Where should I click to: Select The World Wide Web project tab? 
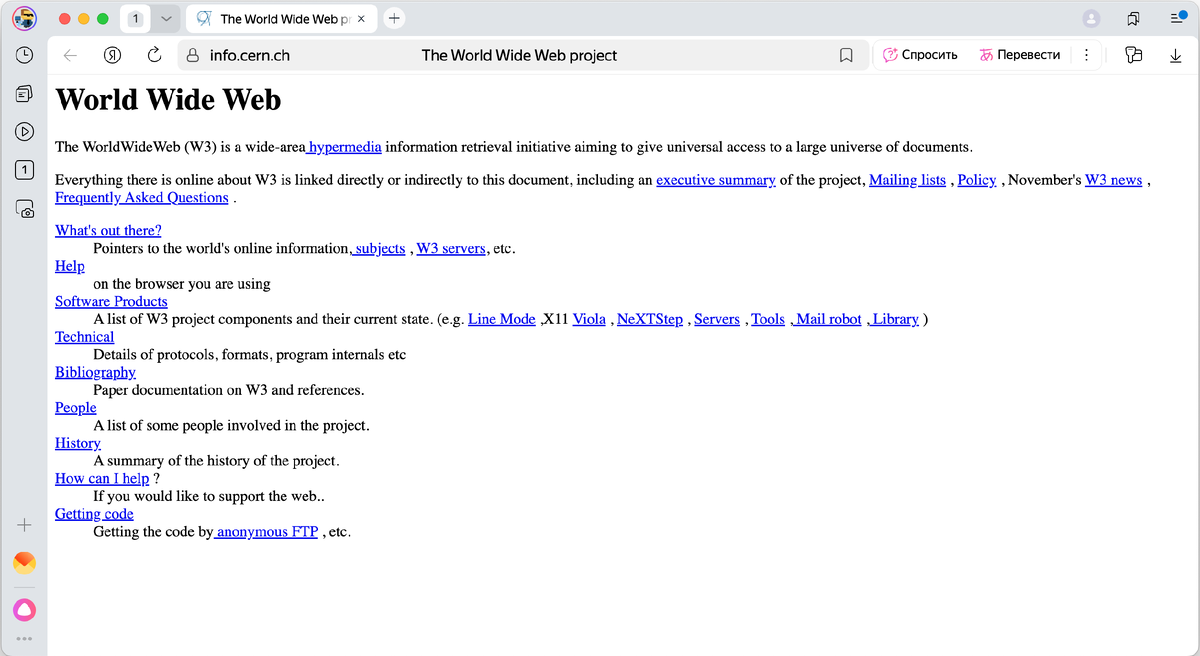tap(279, 19)
